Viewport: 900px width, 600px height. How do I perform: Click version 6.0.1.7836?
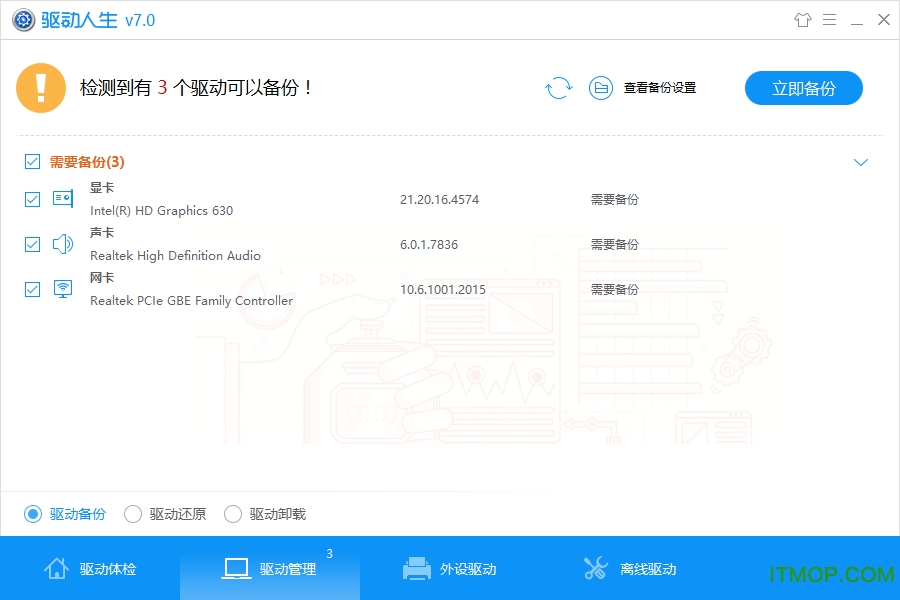429,245
